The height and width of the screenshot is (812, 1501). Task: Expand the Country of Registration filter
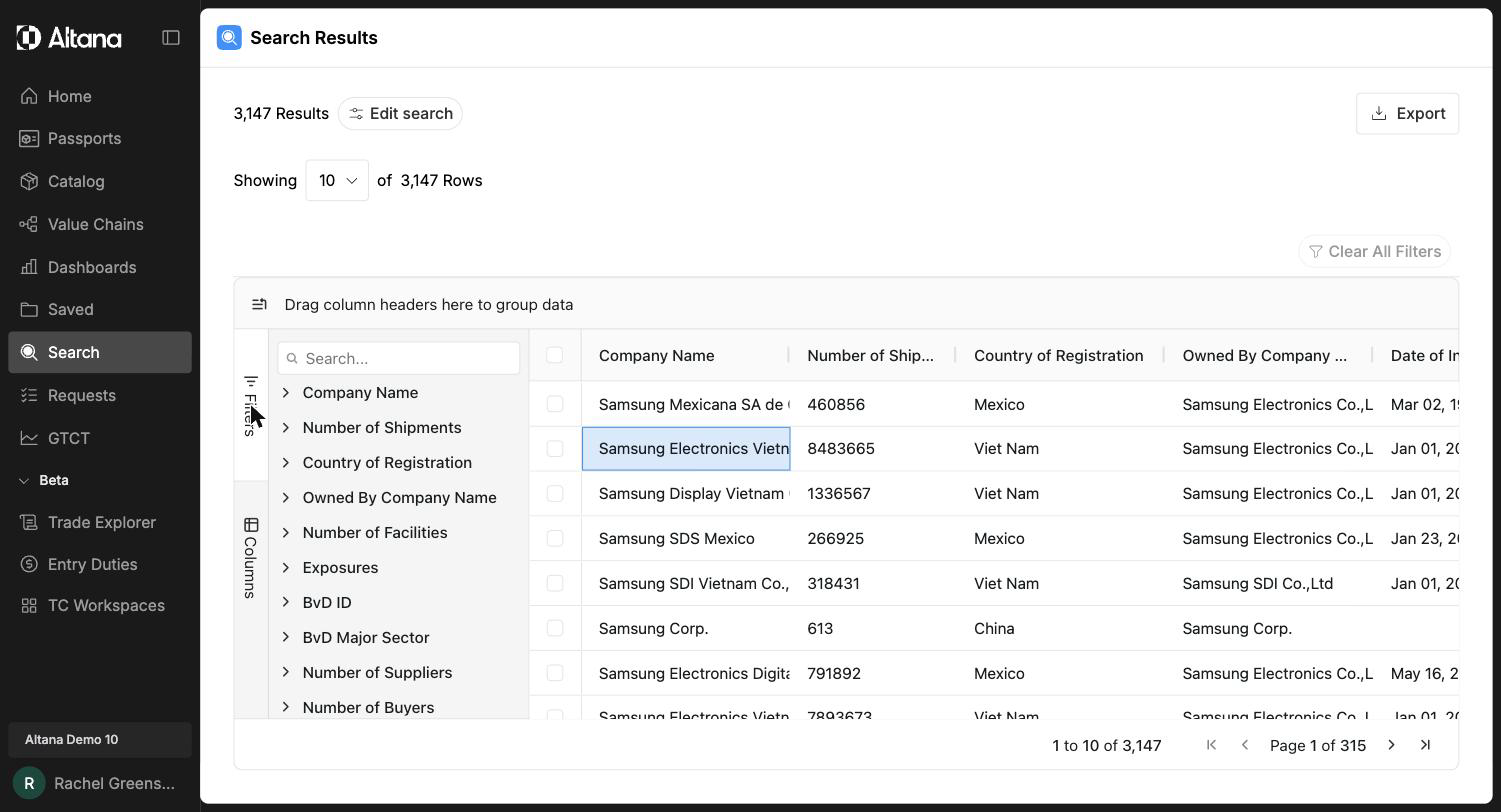point(286,462)
